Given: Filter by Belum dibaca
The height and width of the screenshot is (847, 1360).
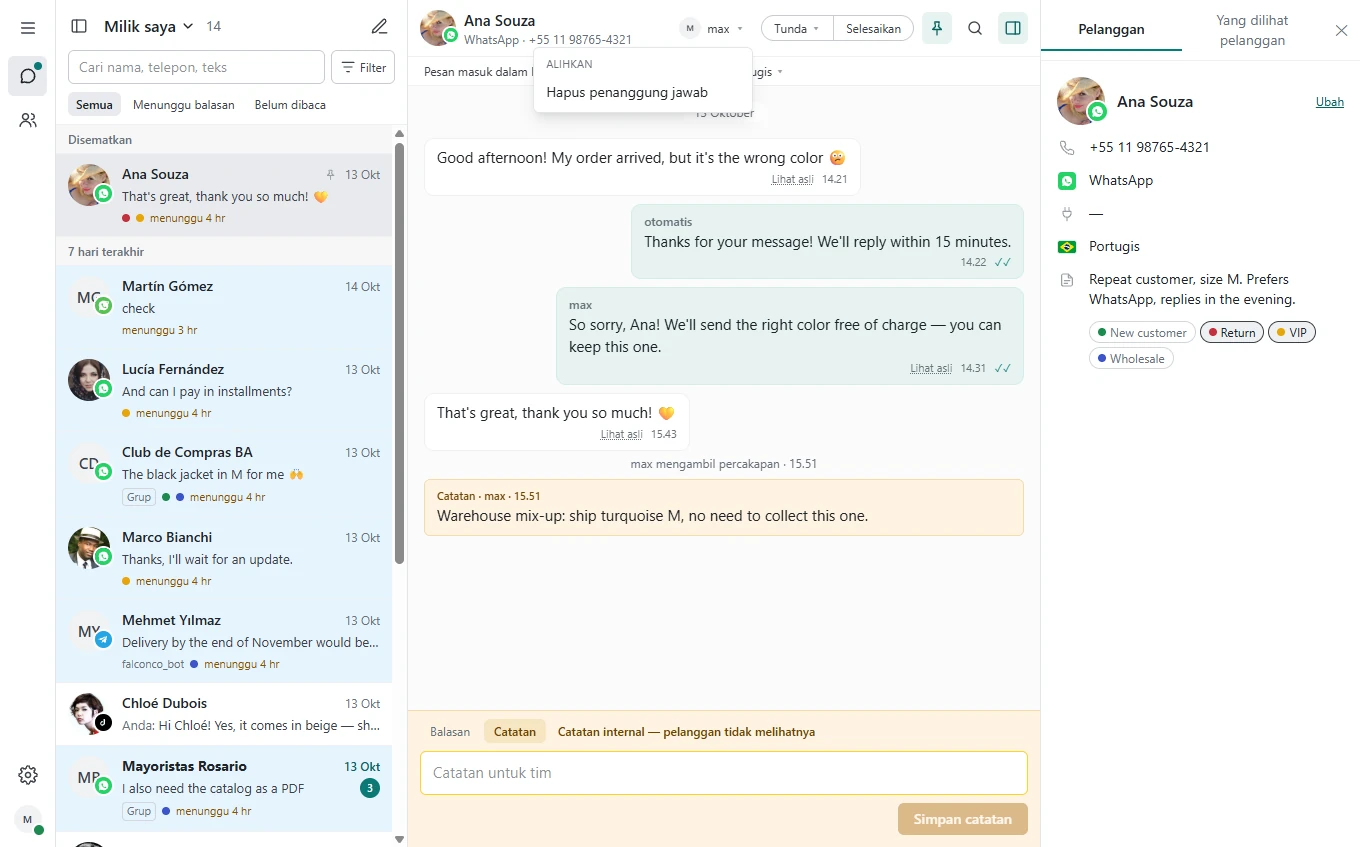Looking at the screenshot, I should pyautogui.click(x=290, y=104).
